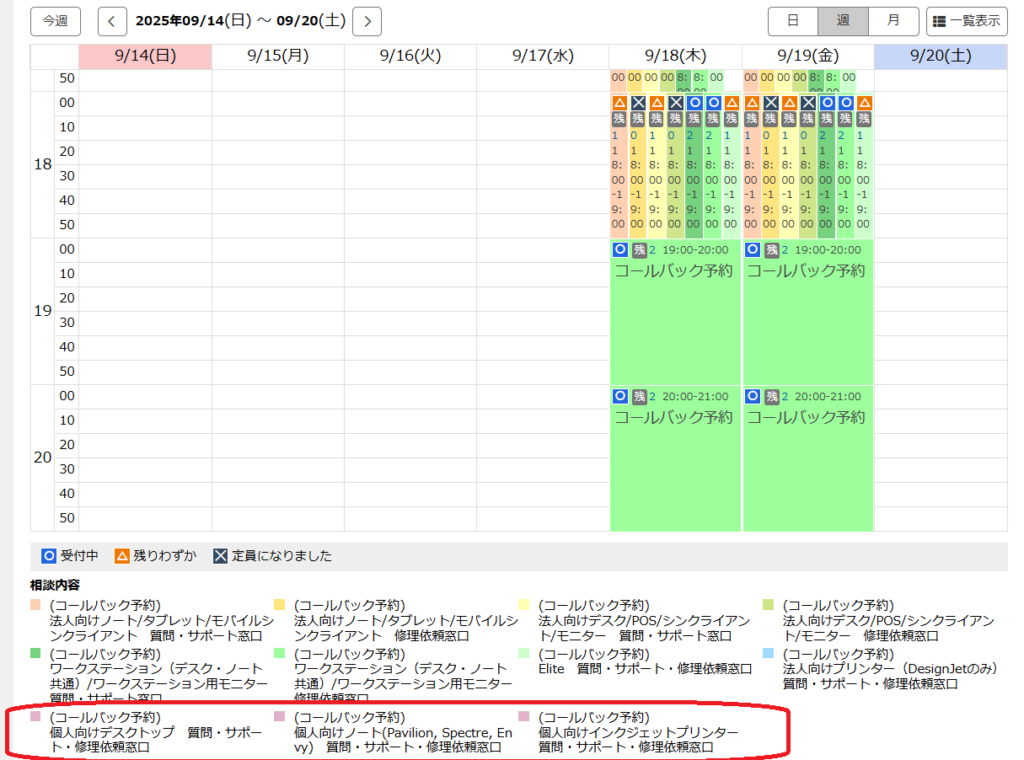The image size is (1024, 760).
Task: Open the 一覧表示 list view
Action: 966,20
